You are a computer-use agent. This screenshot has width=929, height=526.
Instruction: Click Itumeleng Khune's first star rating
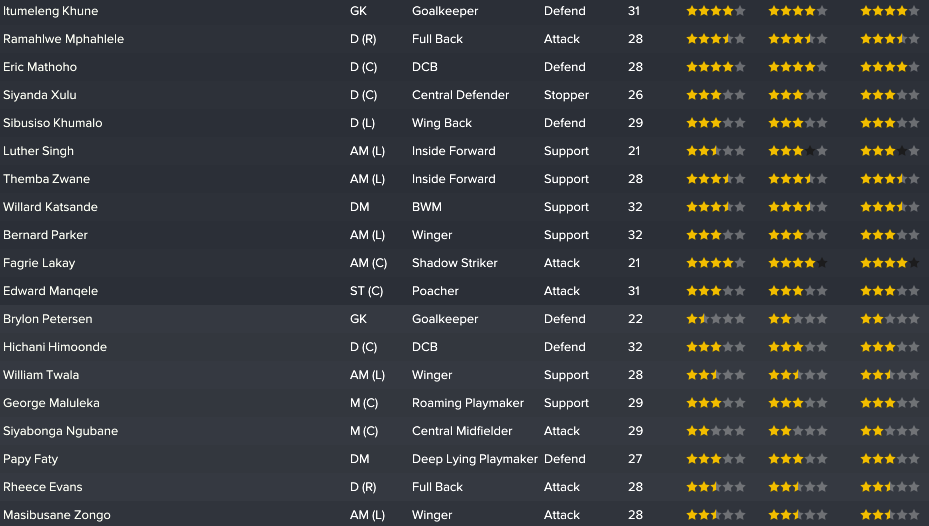716,11
